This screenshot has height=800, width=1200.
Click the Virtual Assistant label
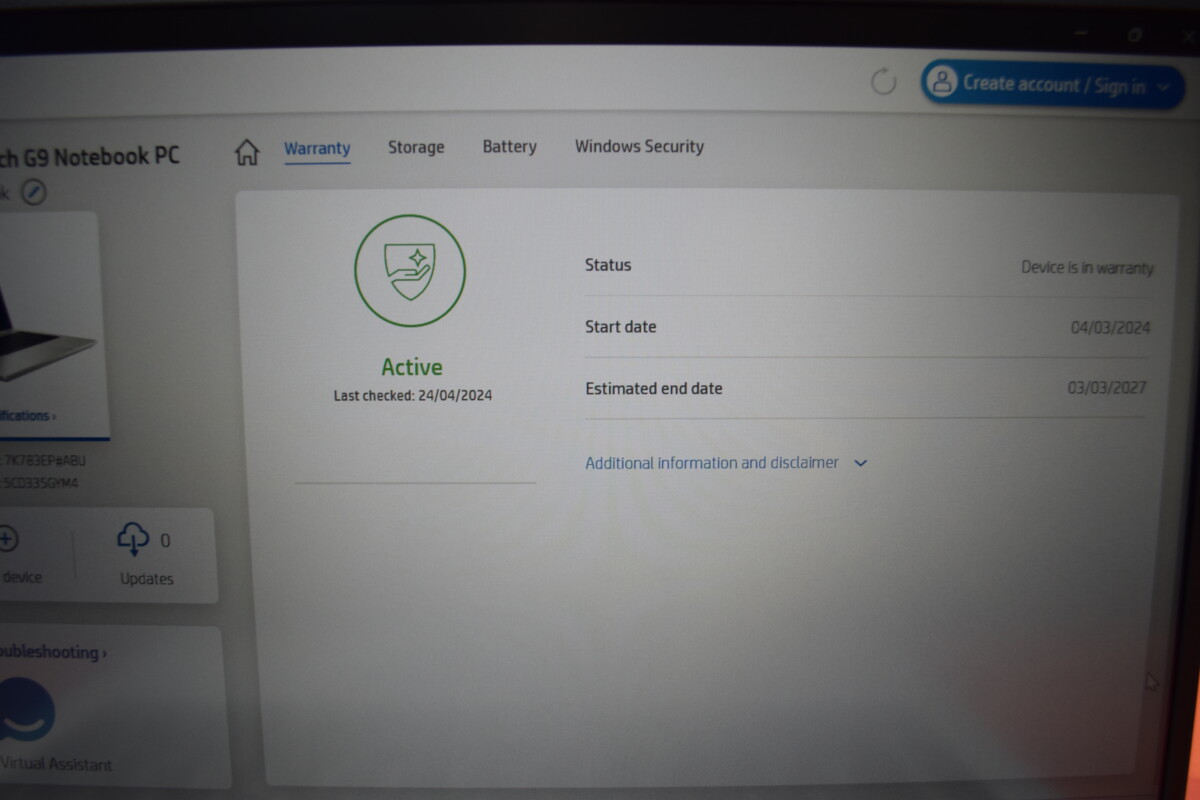[56, 764]
